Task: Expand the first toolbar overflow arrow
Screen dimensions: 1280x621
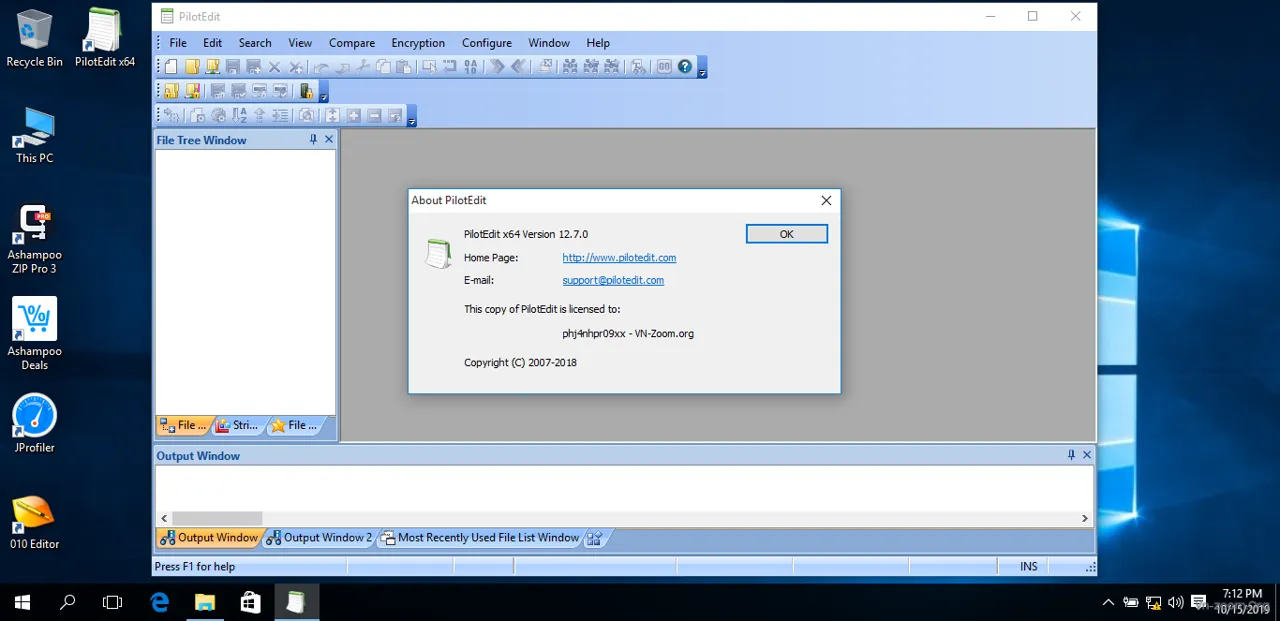Action: pyautogui.click(x=702, y=68)
